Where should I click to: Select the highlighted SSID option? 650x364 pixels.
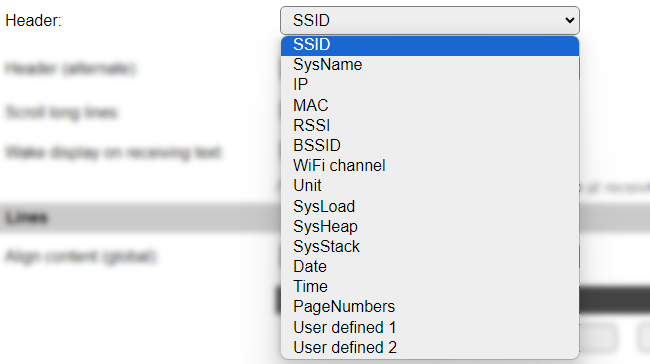pos(430,45)
